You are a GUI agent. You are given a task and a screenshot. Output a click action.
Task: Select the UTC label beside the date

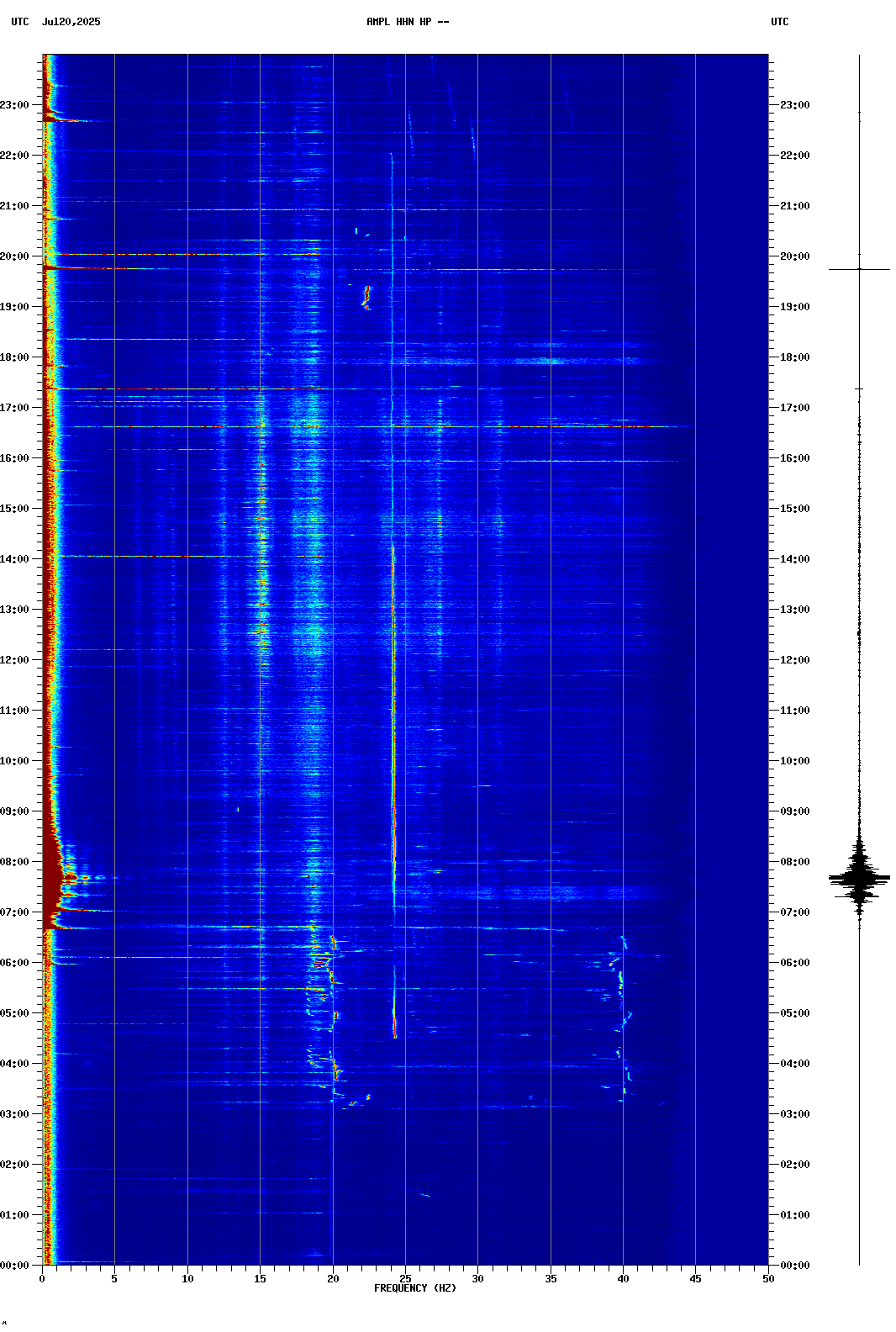20,22
